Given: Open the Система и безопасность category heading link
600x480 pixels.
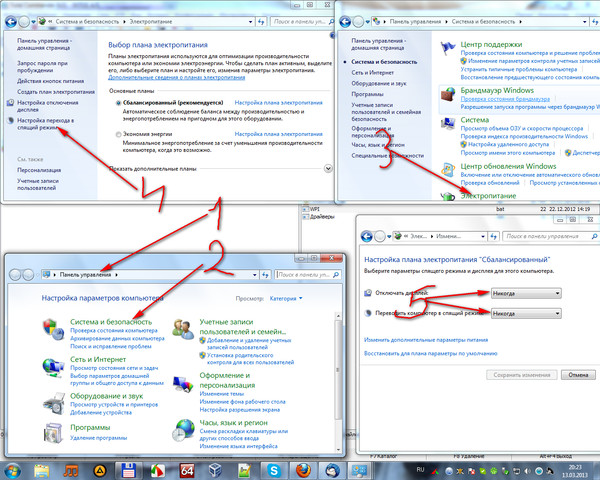Looking at the screenshot, I should coord(111,322).
